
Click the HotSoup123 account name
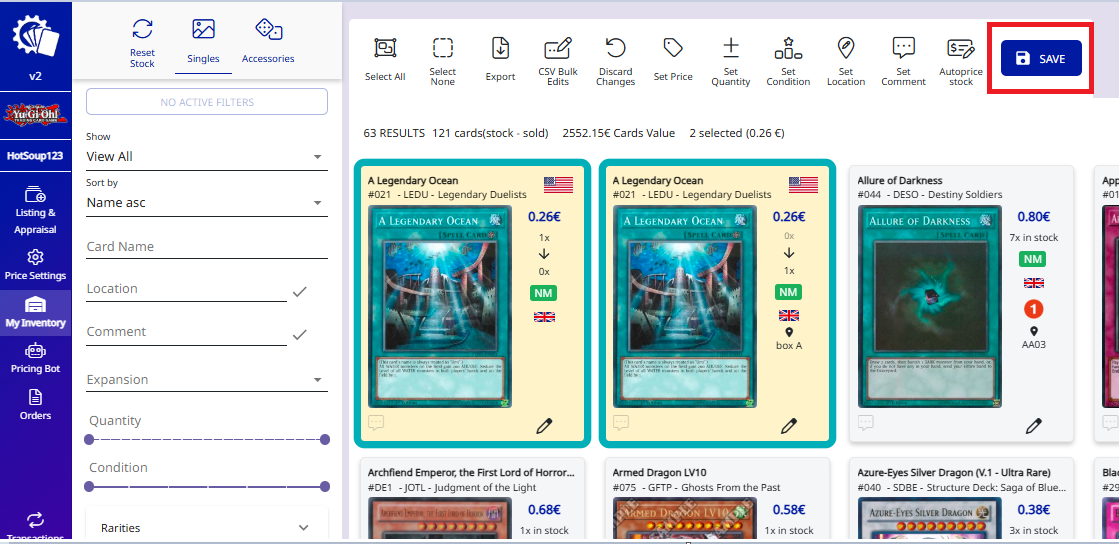(36, 156)
